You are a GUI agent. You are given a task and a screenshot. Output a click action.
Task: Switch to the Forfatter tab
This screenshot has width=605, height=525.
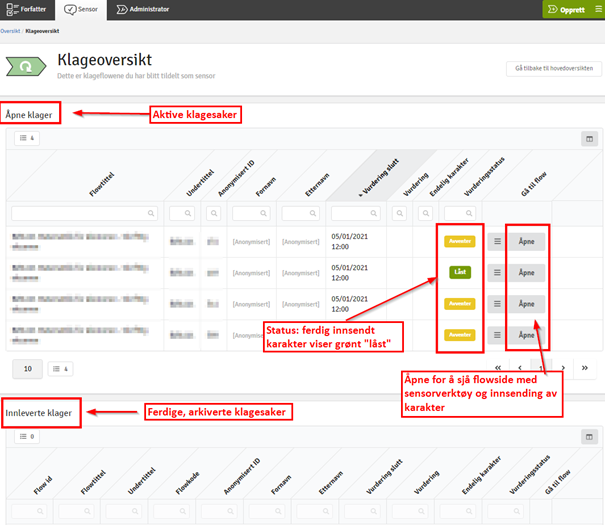[27, 9]
